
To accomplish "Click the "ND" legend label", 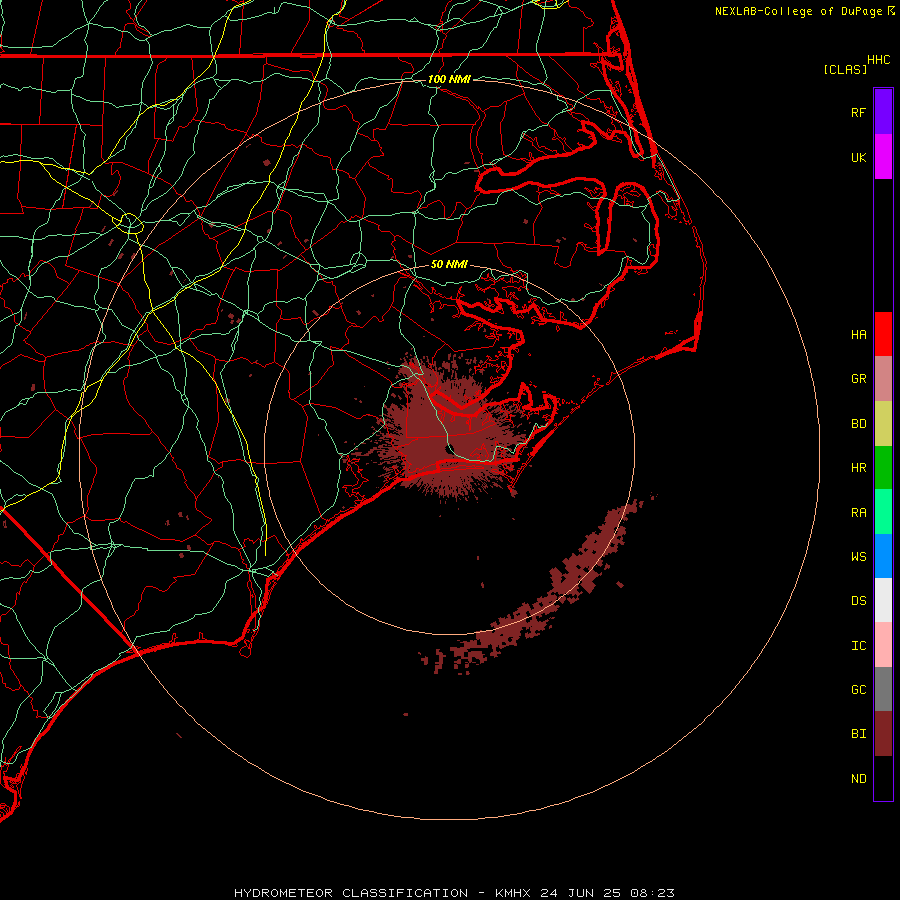I will (x=858, y=778).
